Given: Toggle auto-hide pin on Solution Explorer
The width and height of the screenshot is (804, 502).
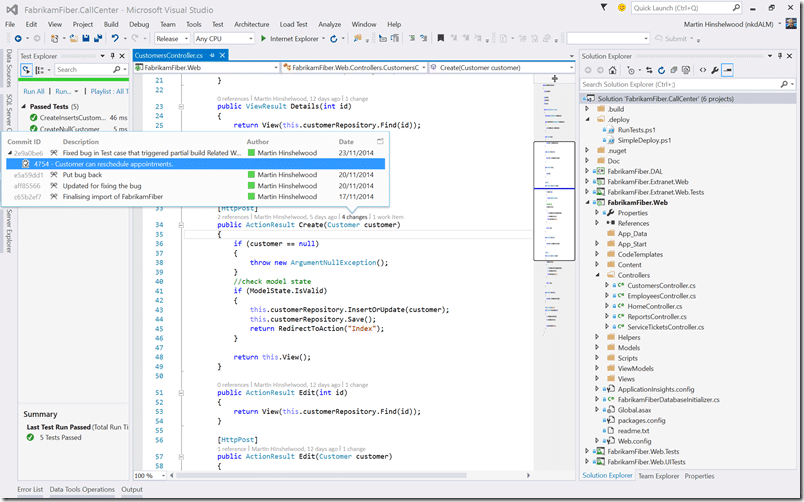Looking at the screenshot, I should (780, 56).
